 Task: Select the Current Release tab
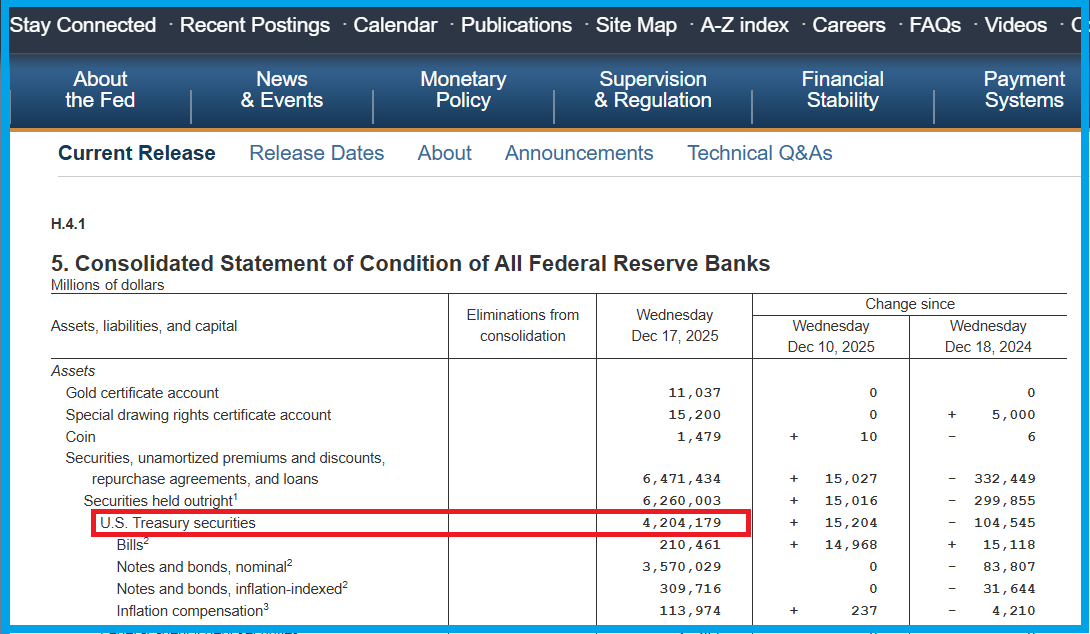click(x=137, y=153)
